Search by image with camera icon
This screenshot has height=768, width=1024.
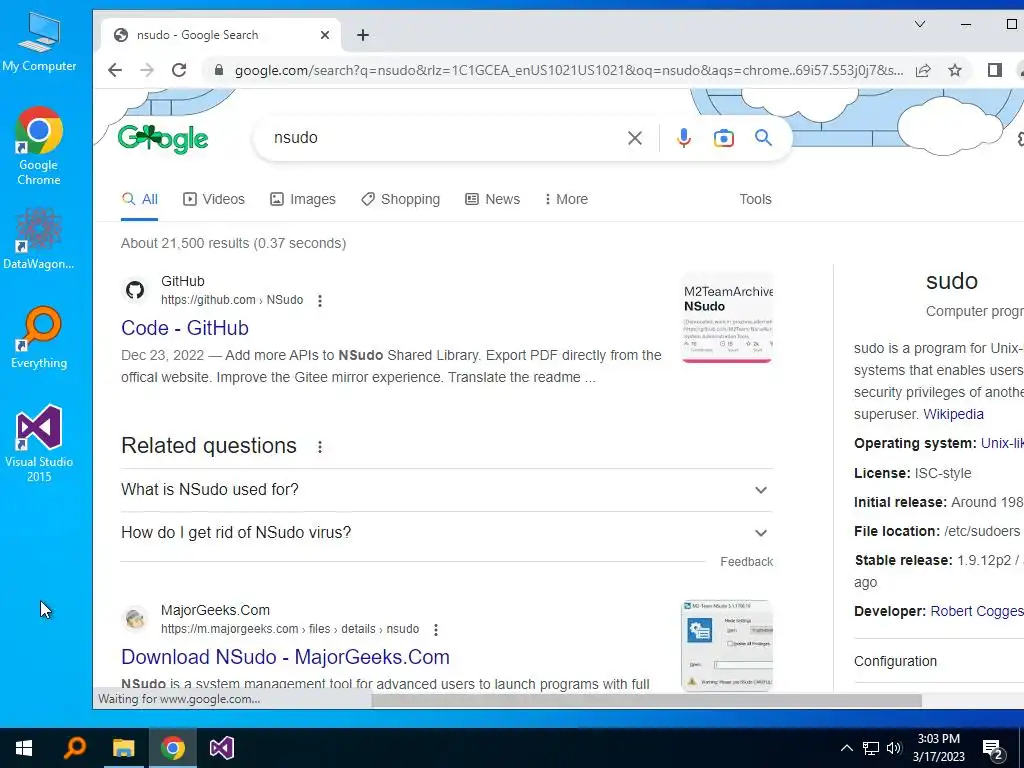click(724, 138)
